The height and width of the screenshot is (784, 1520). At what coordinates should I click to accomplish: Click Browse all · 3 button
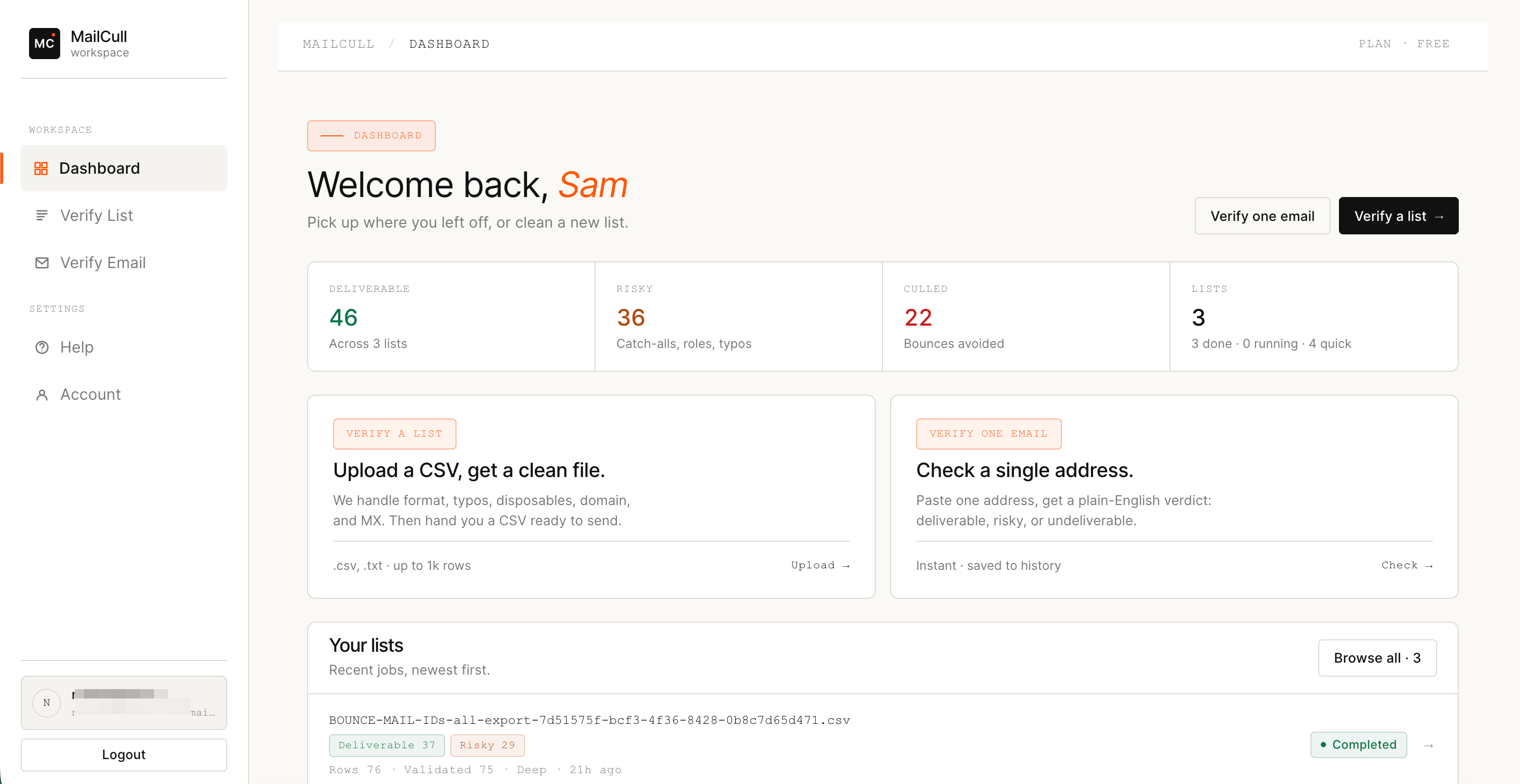[1377, 657]
